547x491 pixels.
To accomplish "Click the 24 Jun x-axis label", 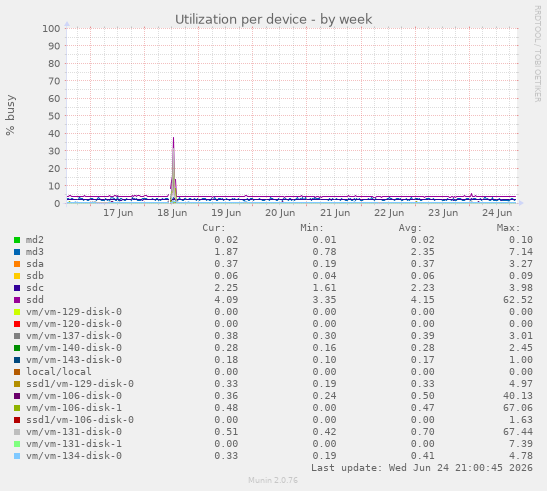I will pyautogui.click(x=497, y=213).
